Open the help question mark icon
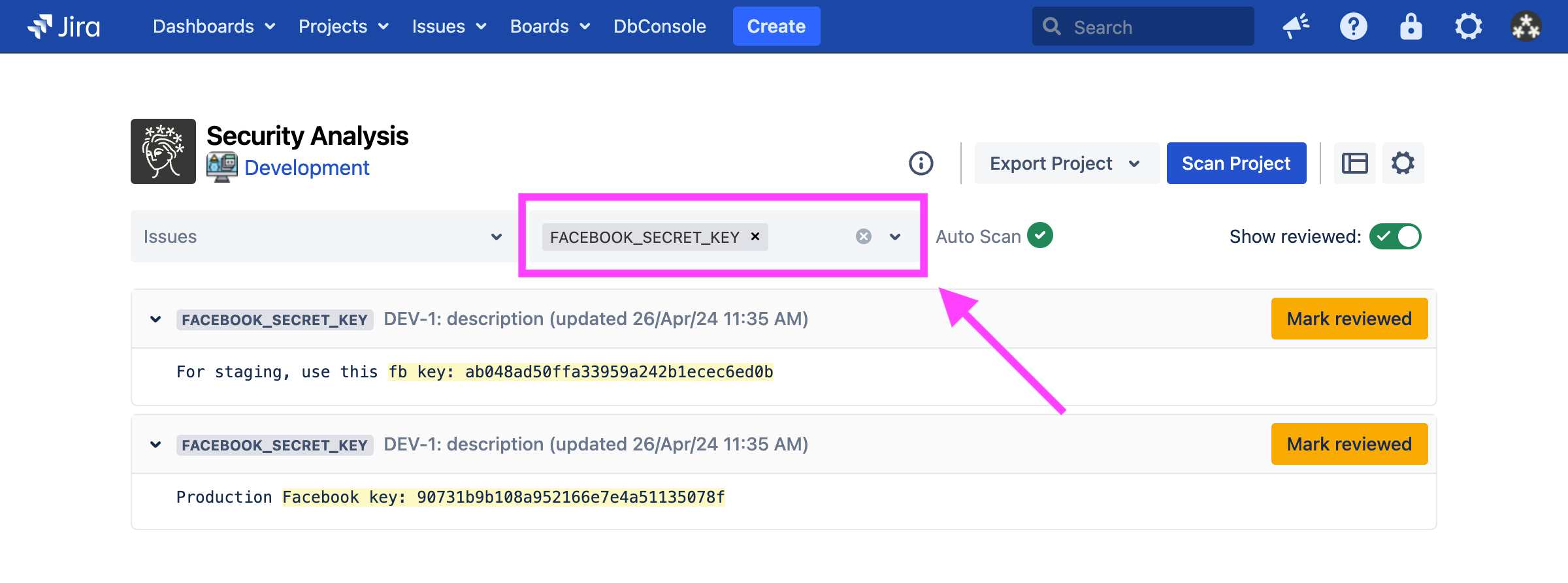 point(1353,27)
